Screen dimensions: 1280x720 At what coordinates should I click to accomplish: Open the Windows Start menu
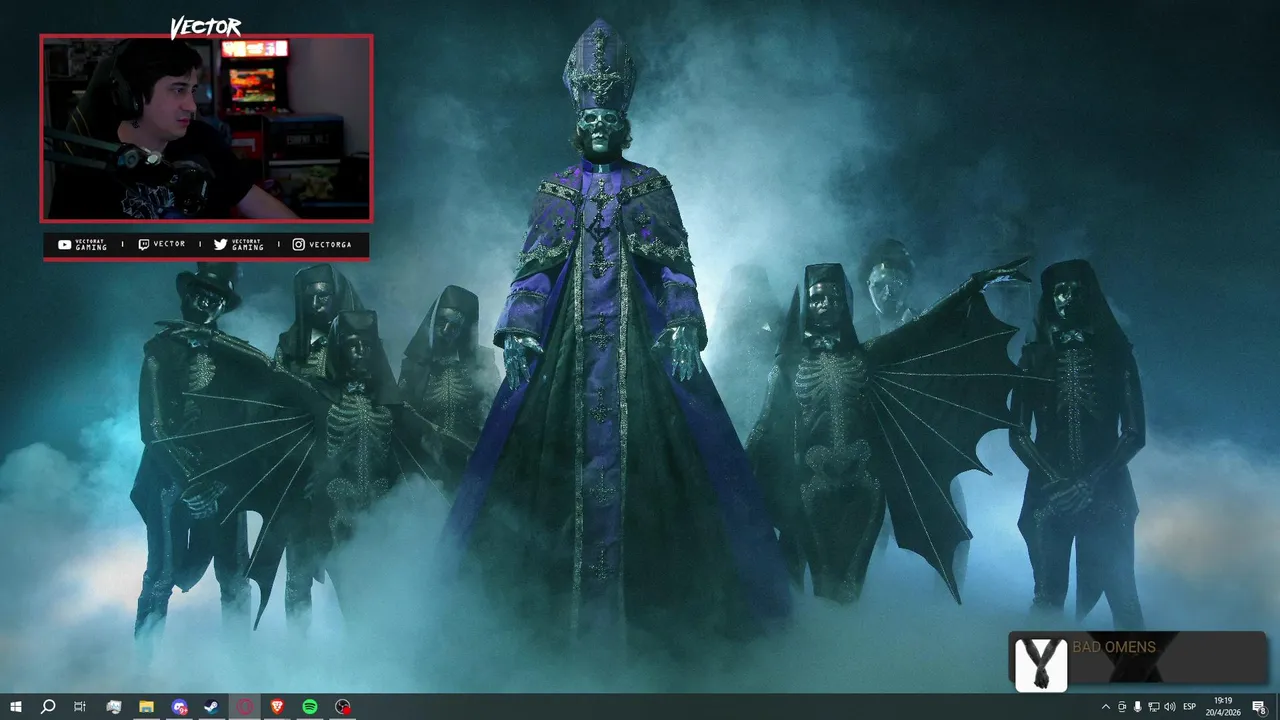[x=16, y=707]
